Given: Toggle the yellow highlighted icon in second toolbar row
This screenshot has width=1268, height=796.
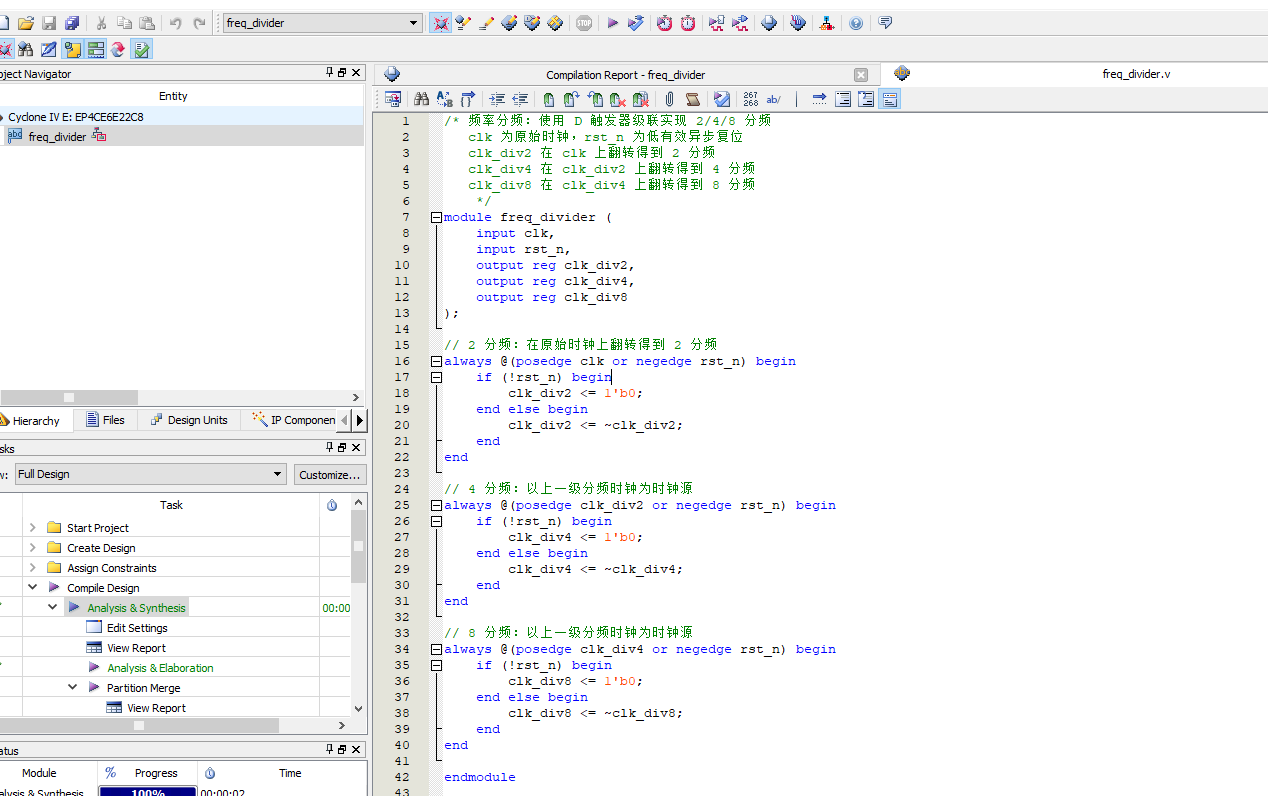Looking at the screenshot, I should [x=72, y=49].
